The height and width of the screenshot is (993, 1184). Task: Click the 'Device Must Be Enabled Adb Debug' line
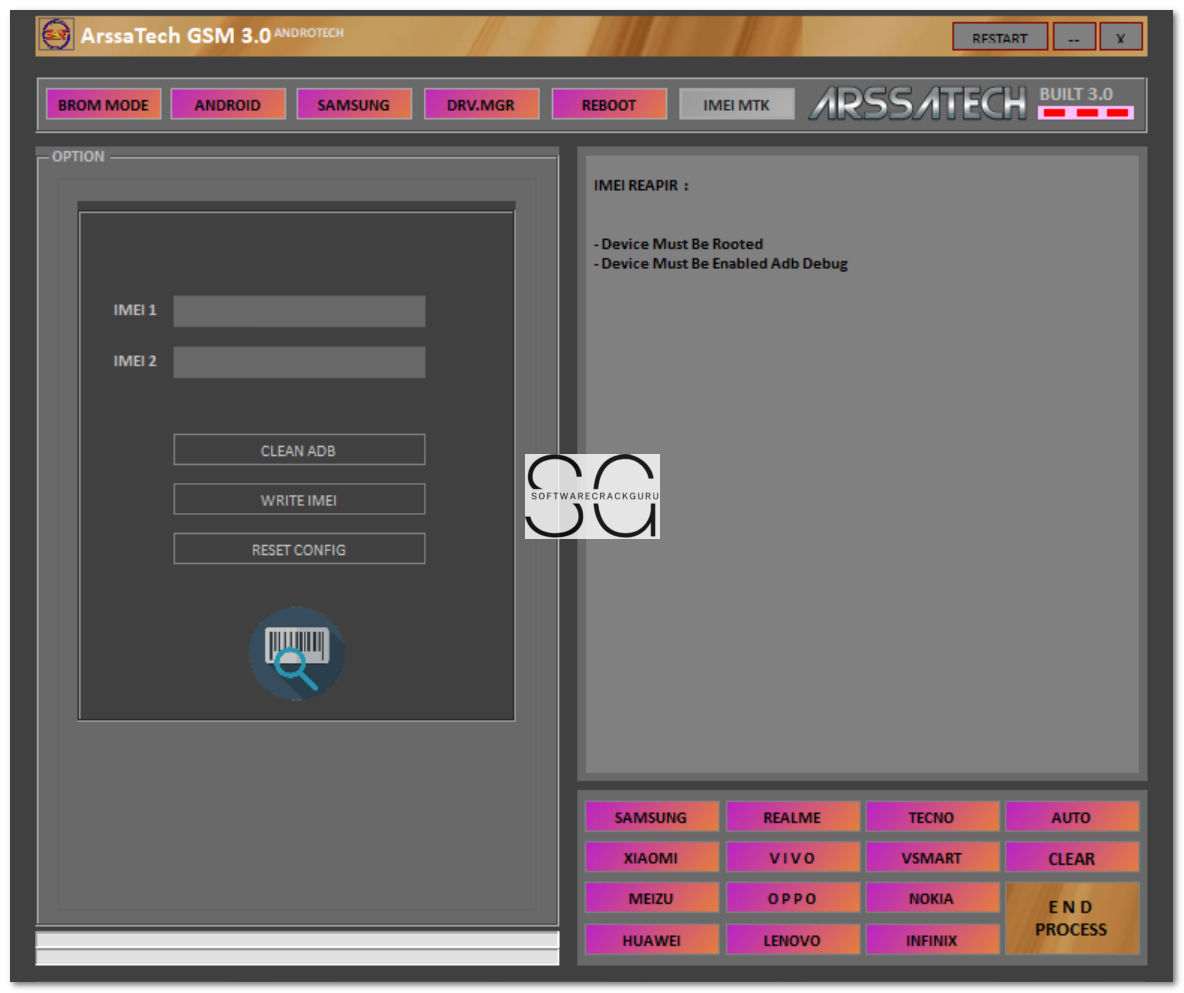tap(721, 264)
